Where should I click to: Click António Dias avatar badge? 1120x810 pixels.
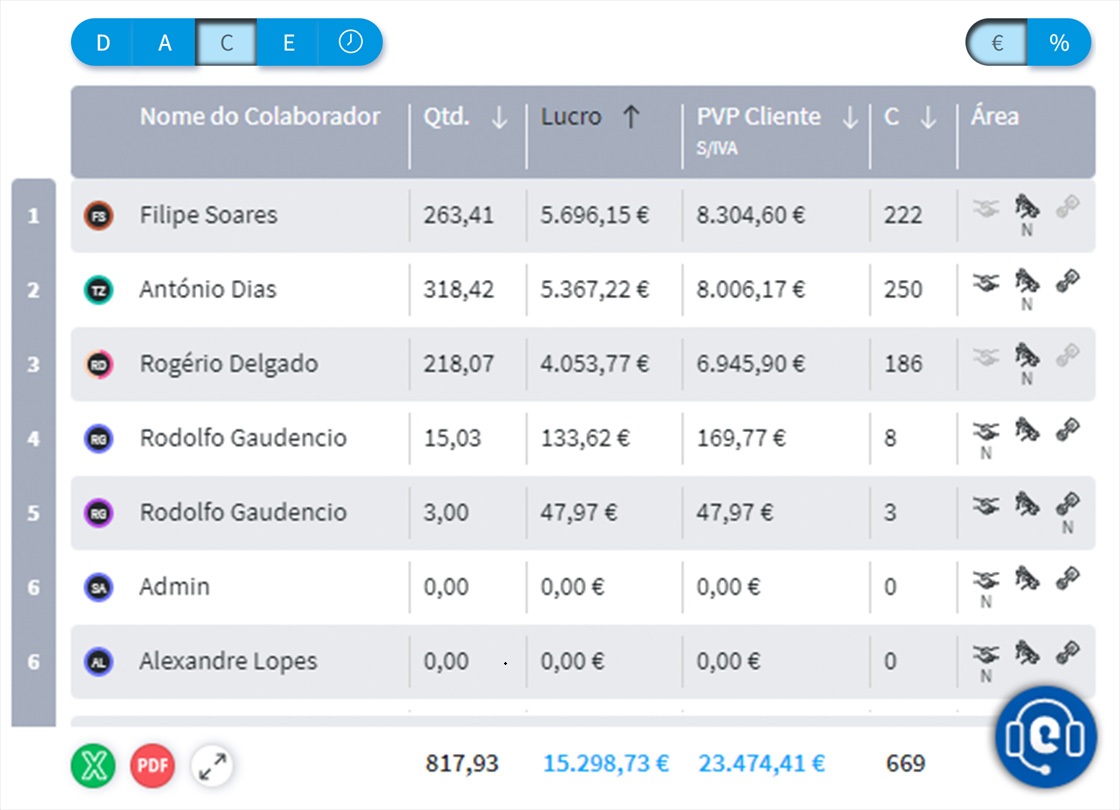click(99, 290)
